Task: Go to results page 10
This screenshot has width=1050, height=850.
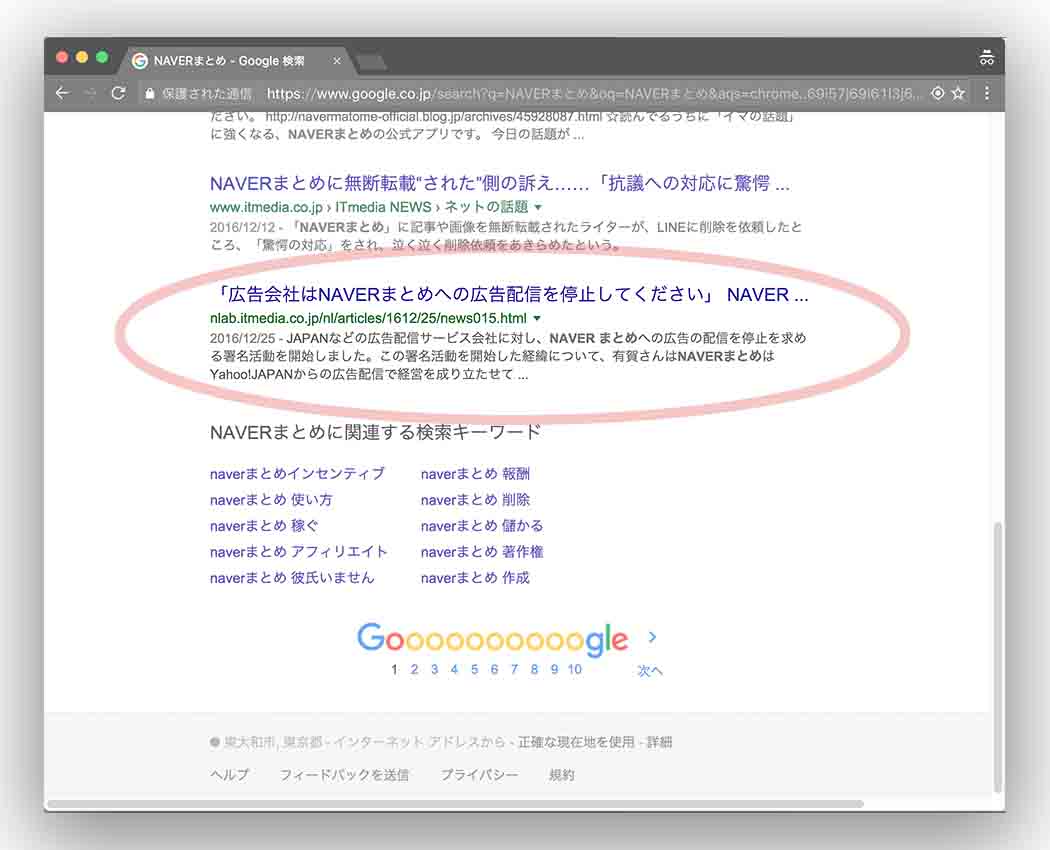Action: pyautogui.click(x=575, y=669)
